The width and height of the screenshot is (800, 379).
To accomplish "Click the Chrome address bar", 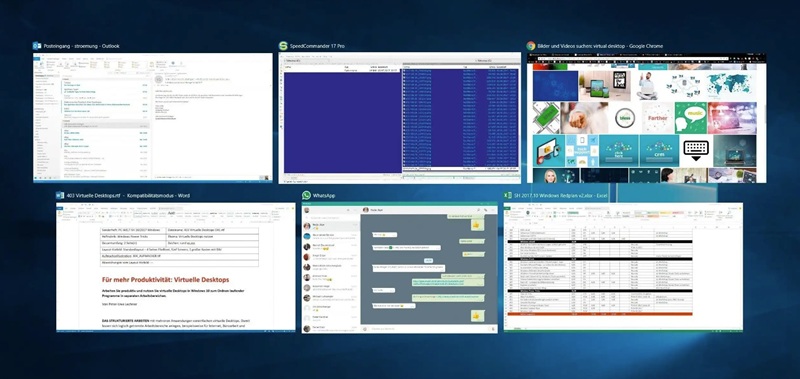I will tap(633, 59).
